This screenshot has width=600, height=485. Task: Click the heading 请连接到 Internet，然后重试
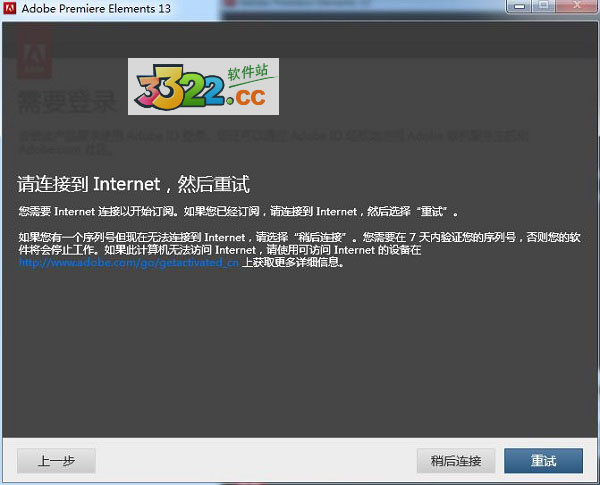[134, 184]
